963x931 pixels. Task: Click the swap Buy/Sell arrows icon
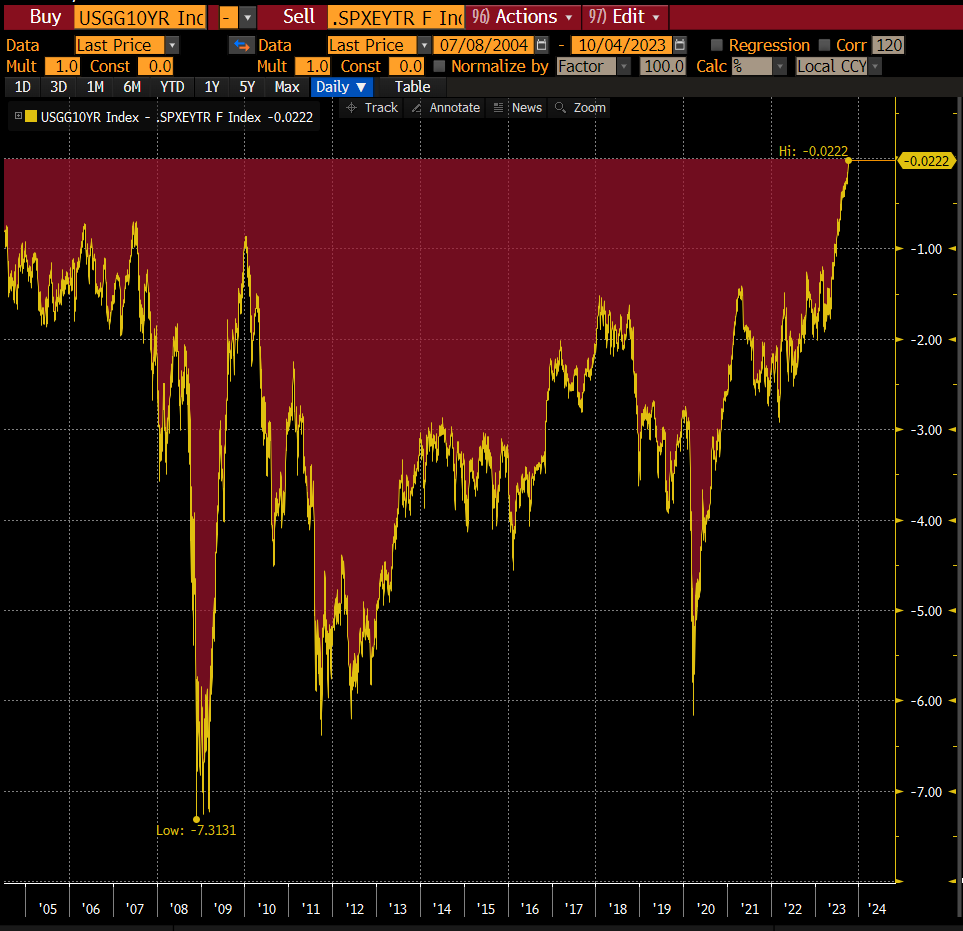click(241, 45)
